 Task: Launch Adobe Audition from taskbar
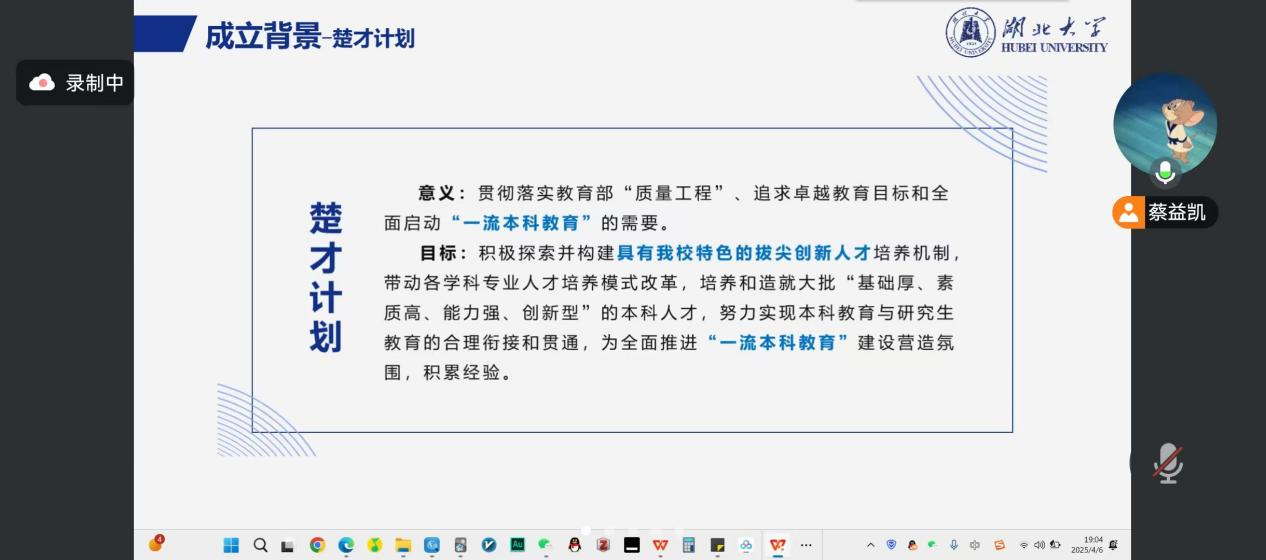click(518, 545)
